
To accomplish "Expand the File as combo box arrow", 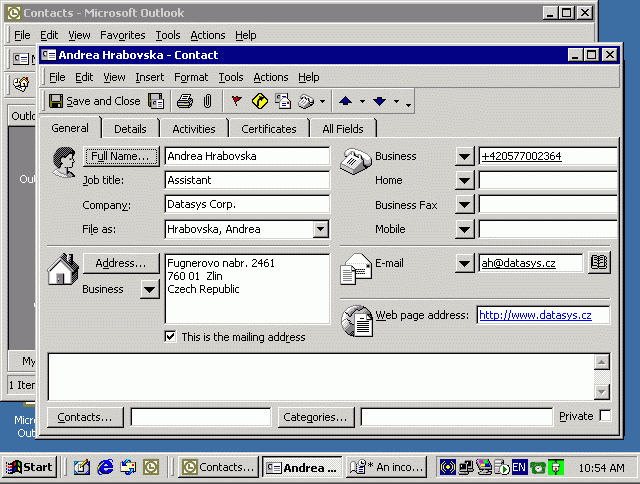I will click(x=321, y=229).
